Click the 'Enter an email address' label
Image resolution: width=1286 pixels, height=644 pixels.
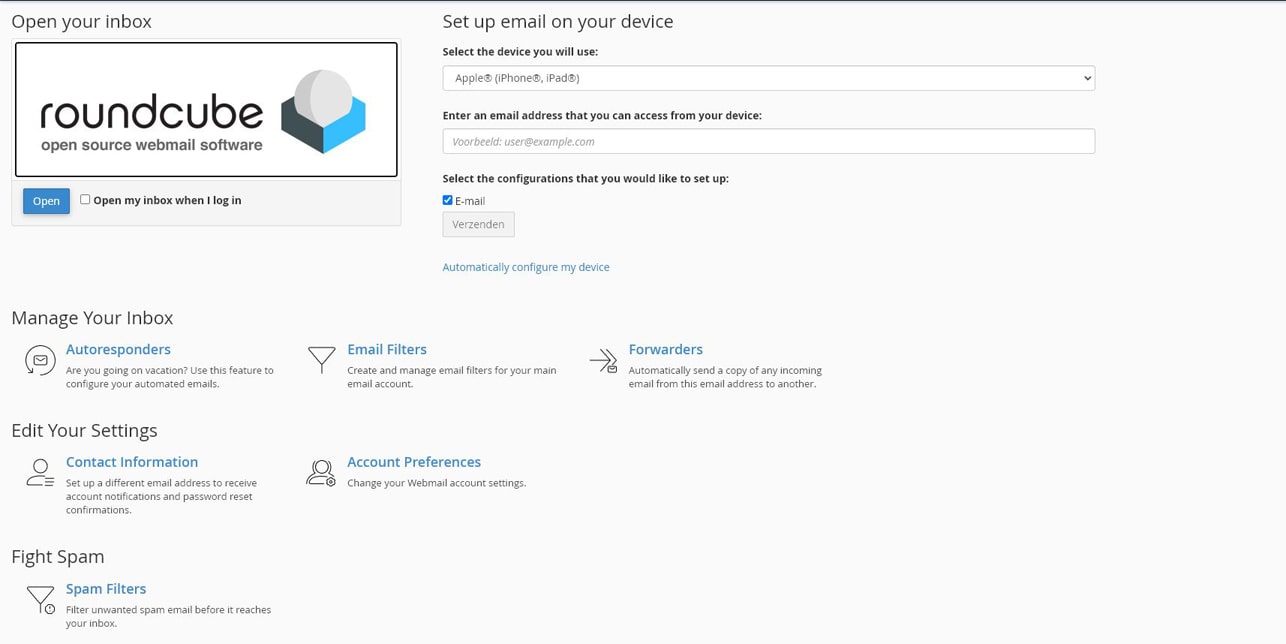click(x=602, y=115)
